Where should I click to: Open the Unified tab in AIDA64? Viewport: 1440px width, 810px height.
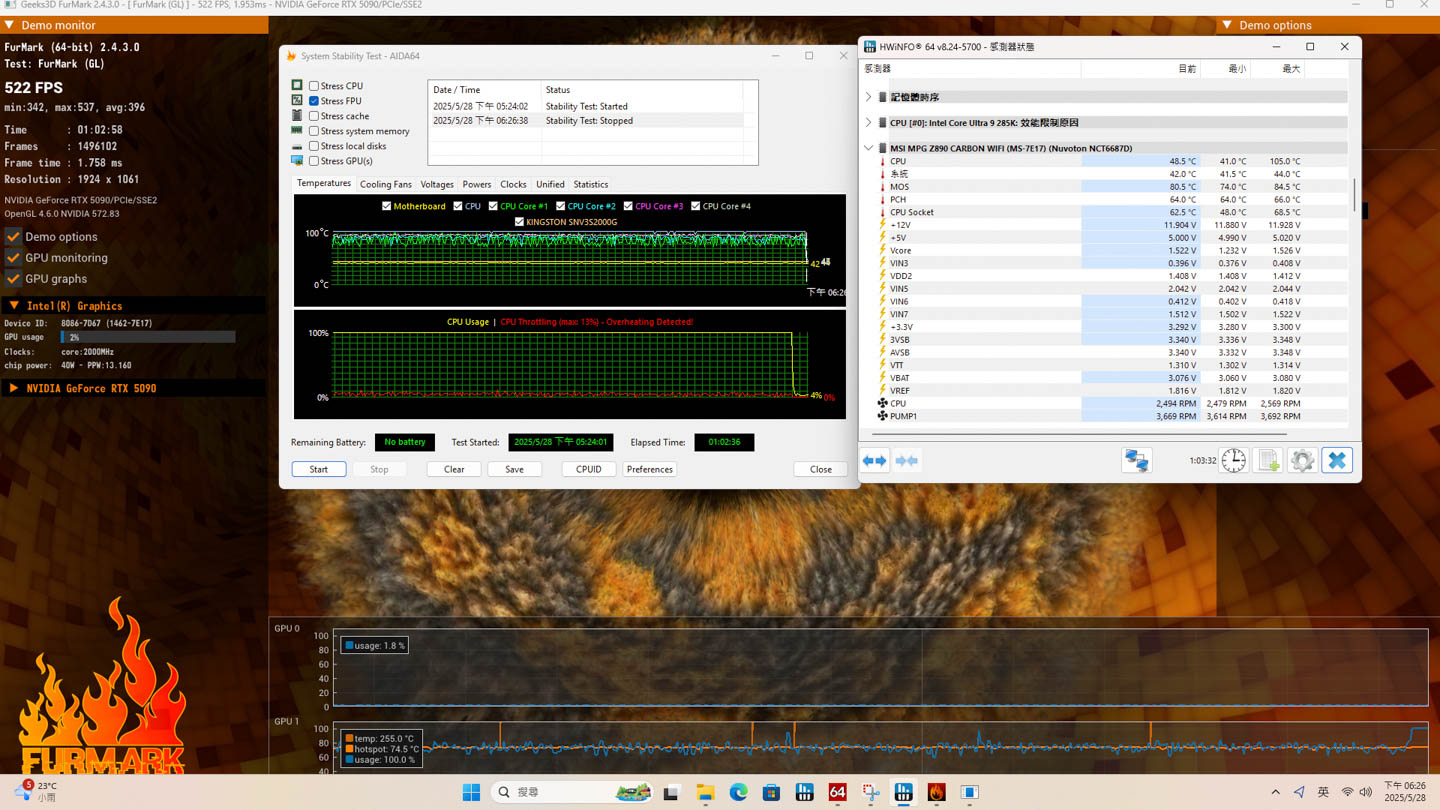click(x=550, y=185)
